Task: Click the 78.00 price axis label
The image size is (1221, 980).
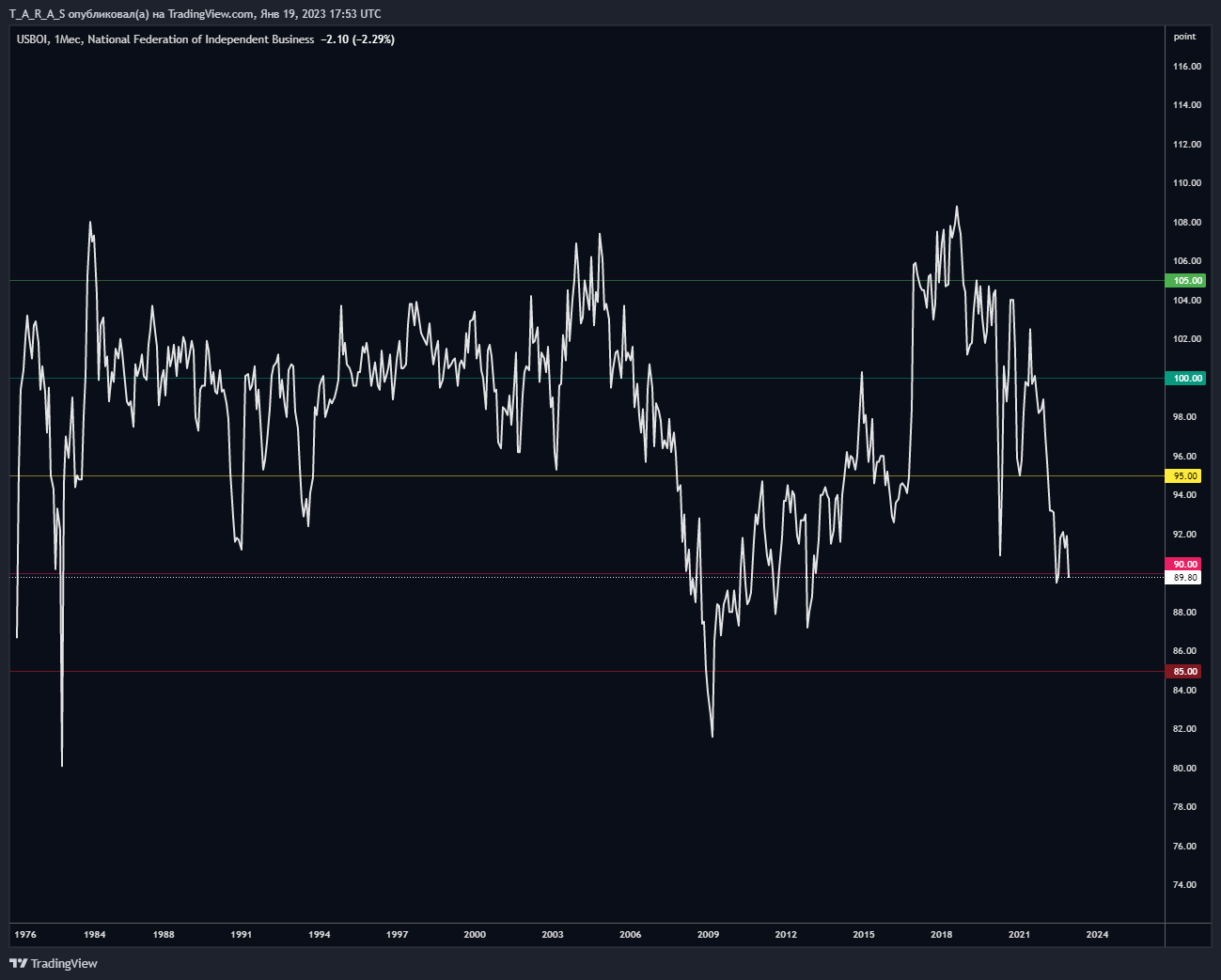Action: coord(1184,807)
